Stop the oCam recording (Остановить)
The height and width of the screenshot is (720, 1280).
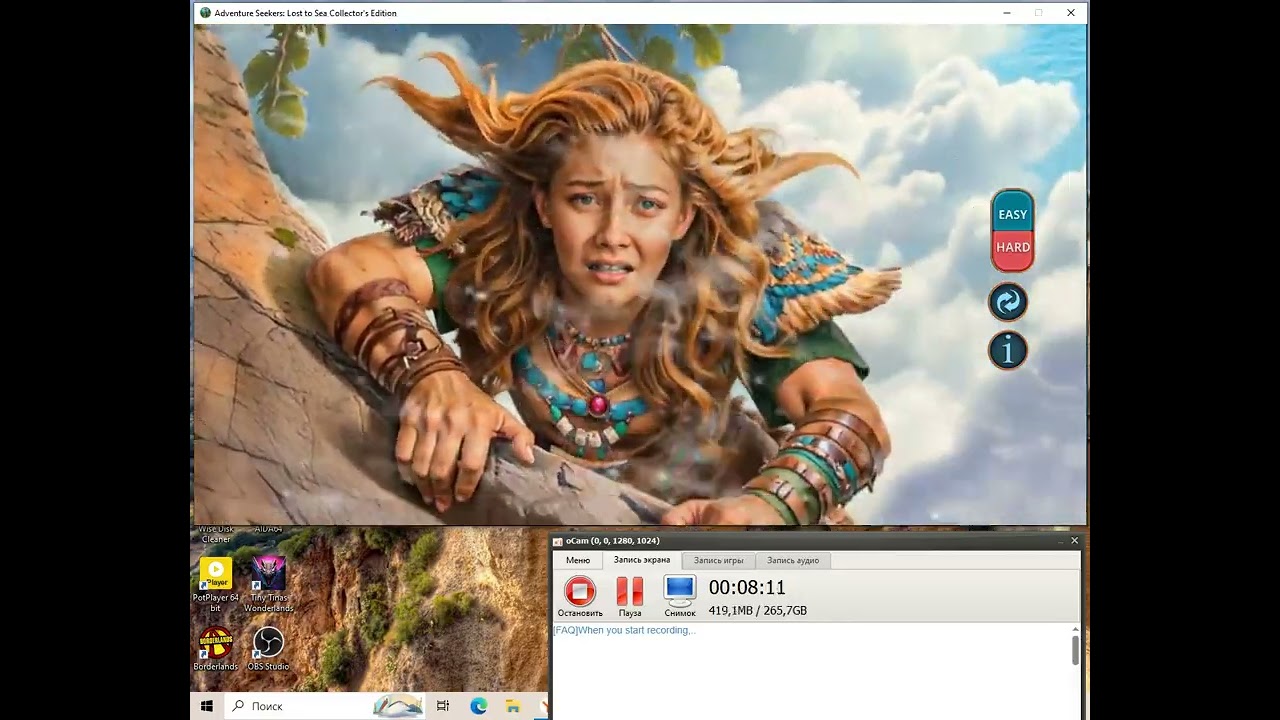[x=580, y=597]
